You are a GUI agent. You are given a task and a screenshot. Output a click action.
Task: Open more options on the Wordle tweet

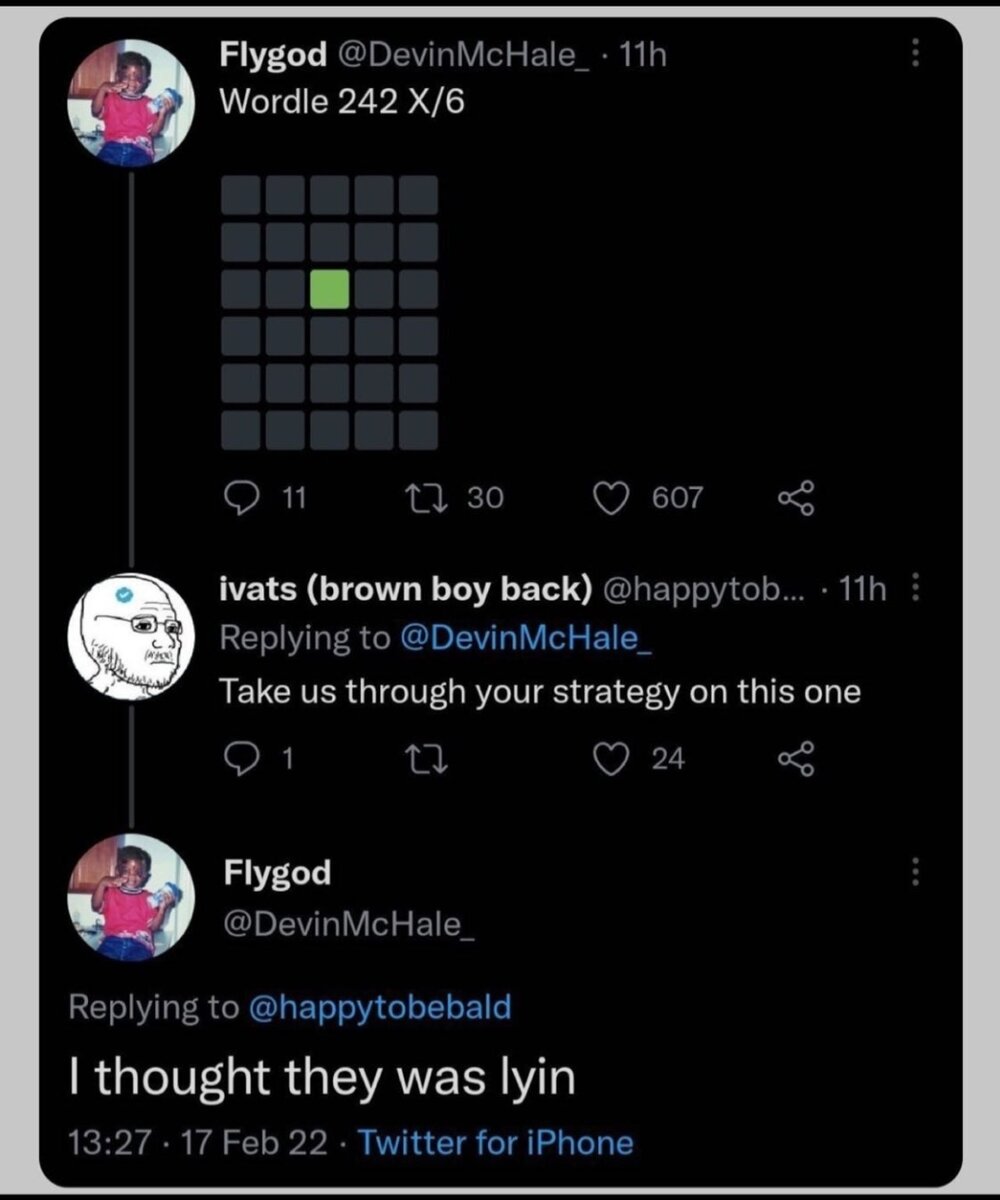click(913, 55)
